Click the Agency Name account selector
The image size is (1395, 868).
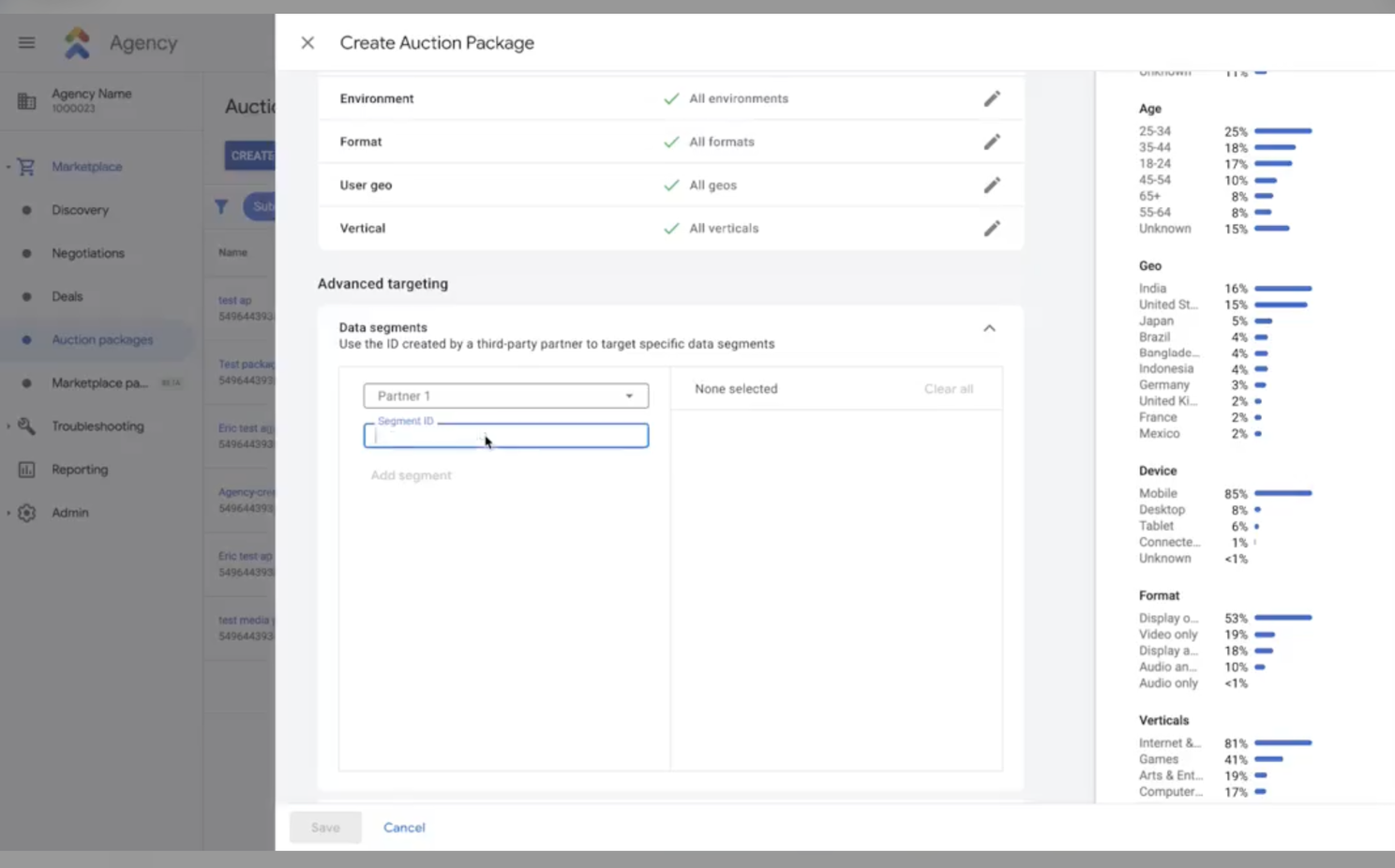pyautogui.click(x=91, y=100)
